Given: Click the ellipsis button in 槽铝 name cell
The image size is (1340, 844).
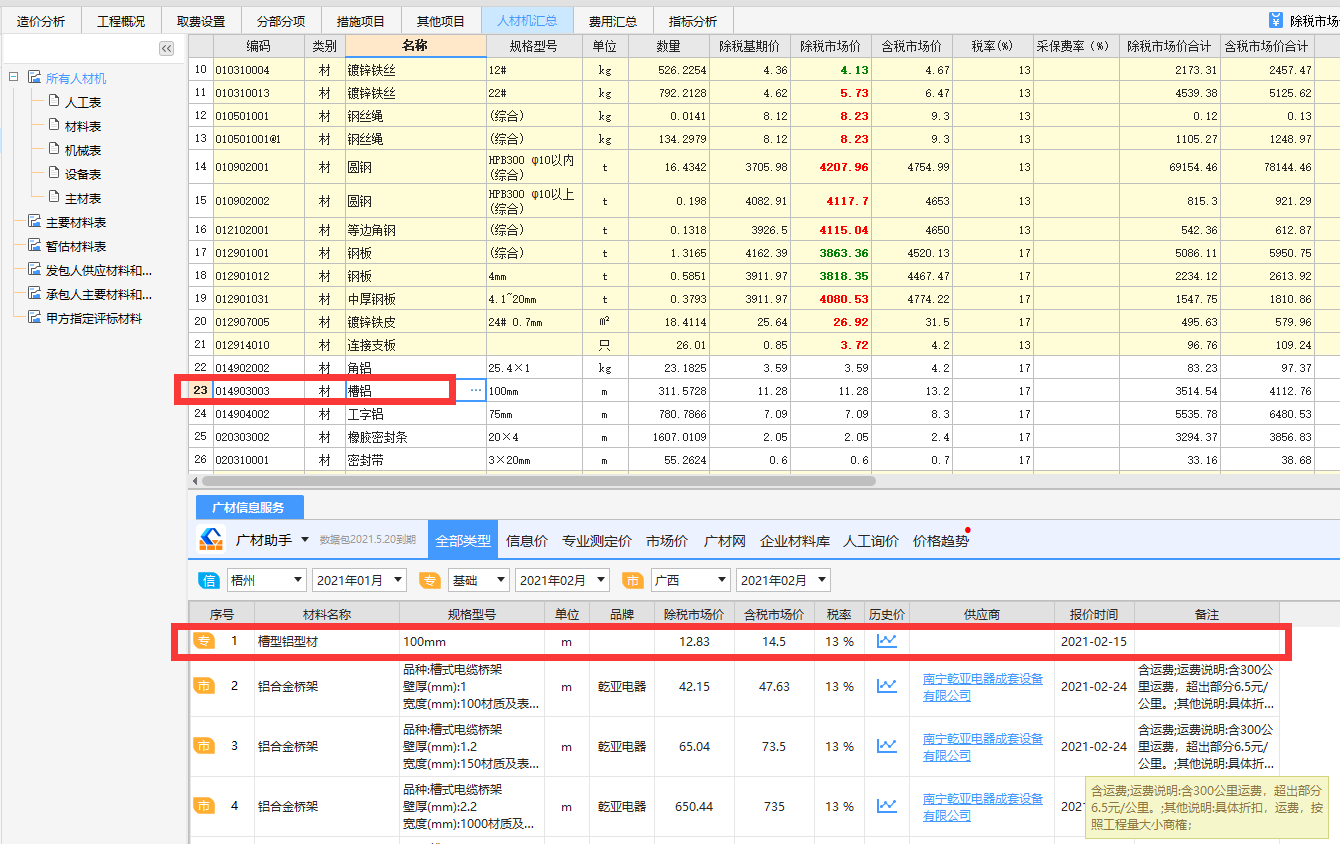Looking at the screenshot, I should (x=475, y=390).
